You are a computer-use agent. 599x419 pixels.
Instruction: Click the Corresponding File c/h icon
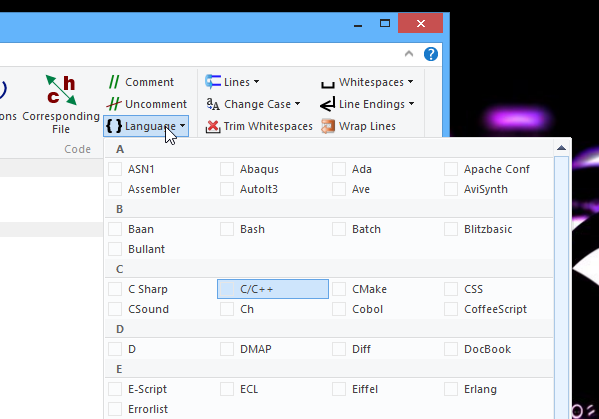click(61, 90)
